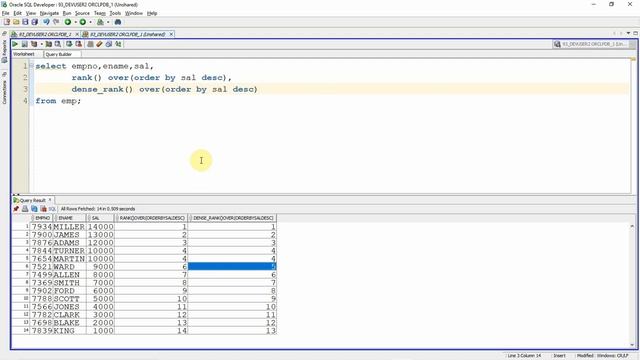
Task: Click 'Line 3 Column 14' in status bar
Action: (524, 356)
